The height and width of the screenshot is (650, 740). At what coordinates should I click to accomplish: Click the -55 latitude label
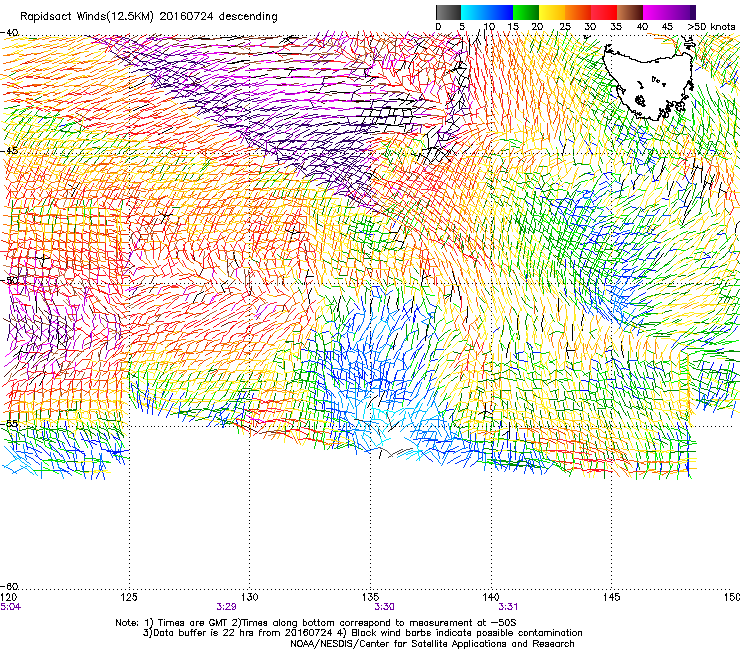pos(9,423)
